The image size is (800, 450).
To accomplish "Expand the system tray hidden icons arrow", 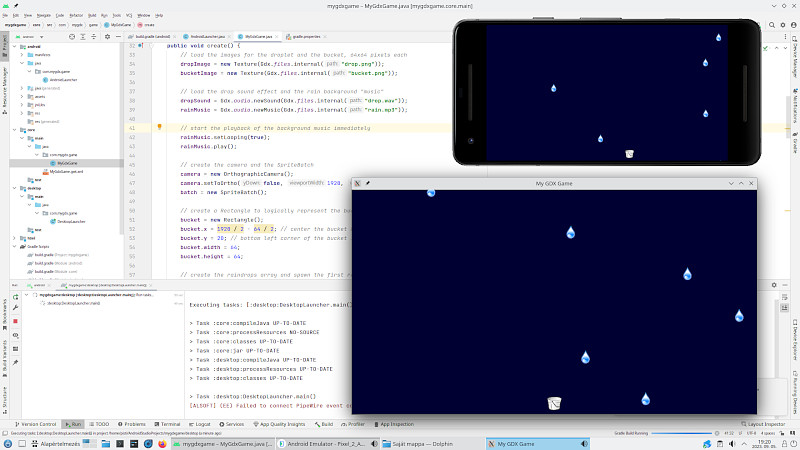I will tap(744, 444).
